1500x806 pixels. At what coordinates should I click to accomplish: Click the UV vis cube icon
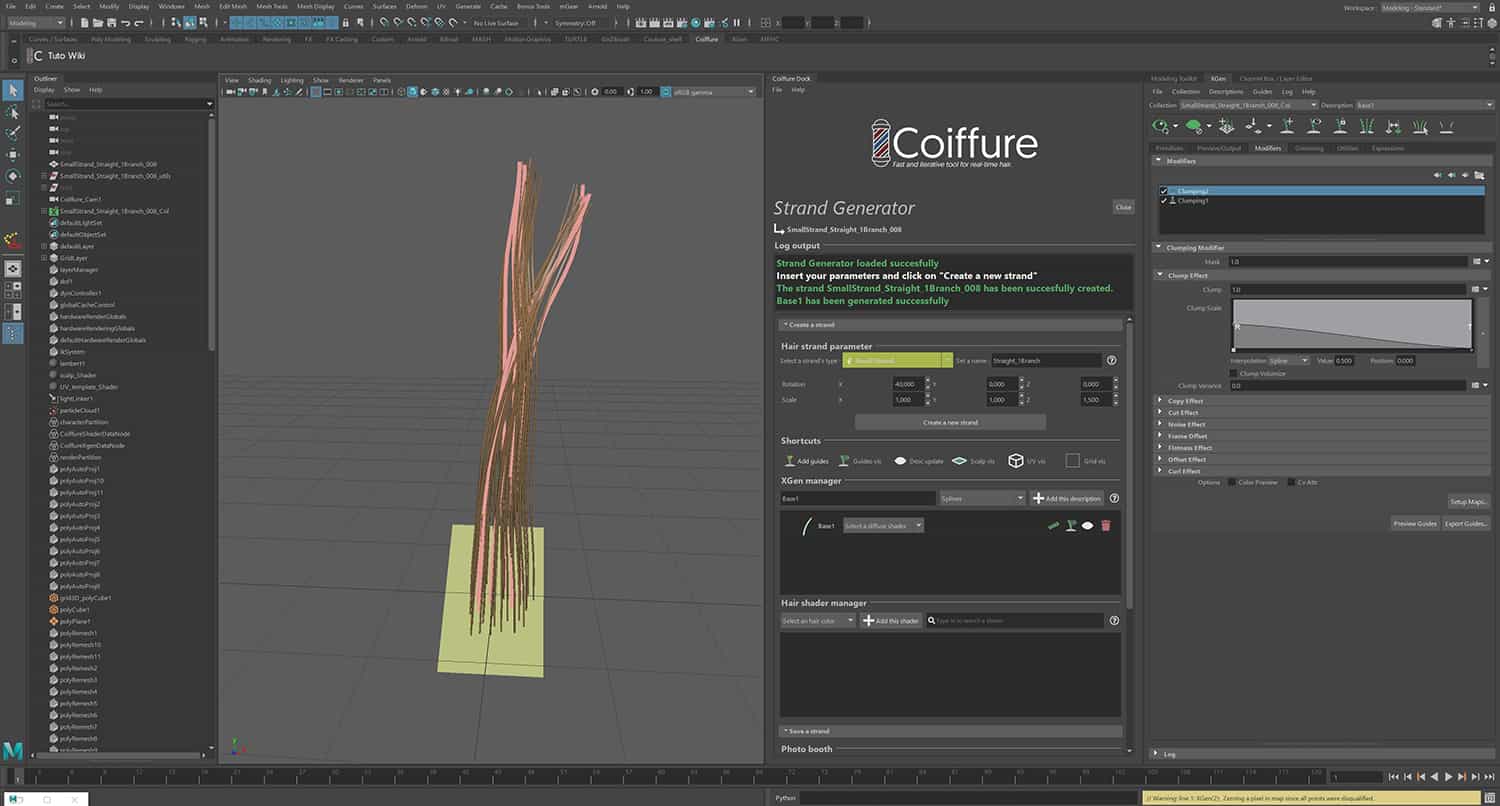coord(1015,461)
